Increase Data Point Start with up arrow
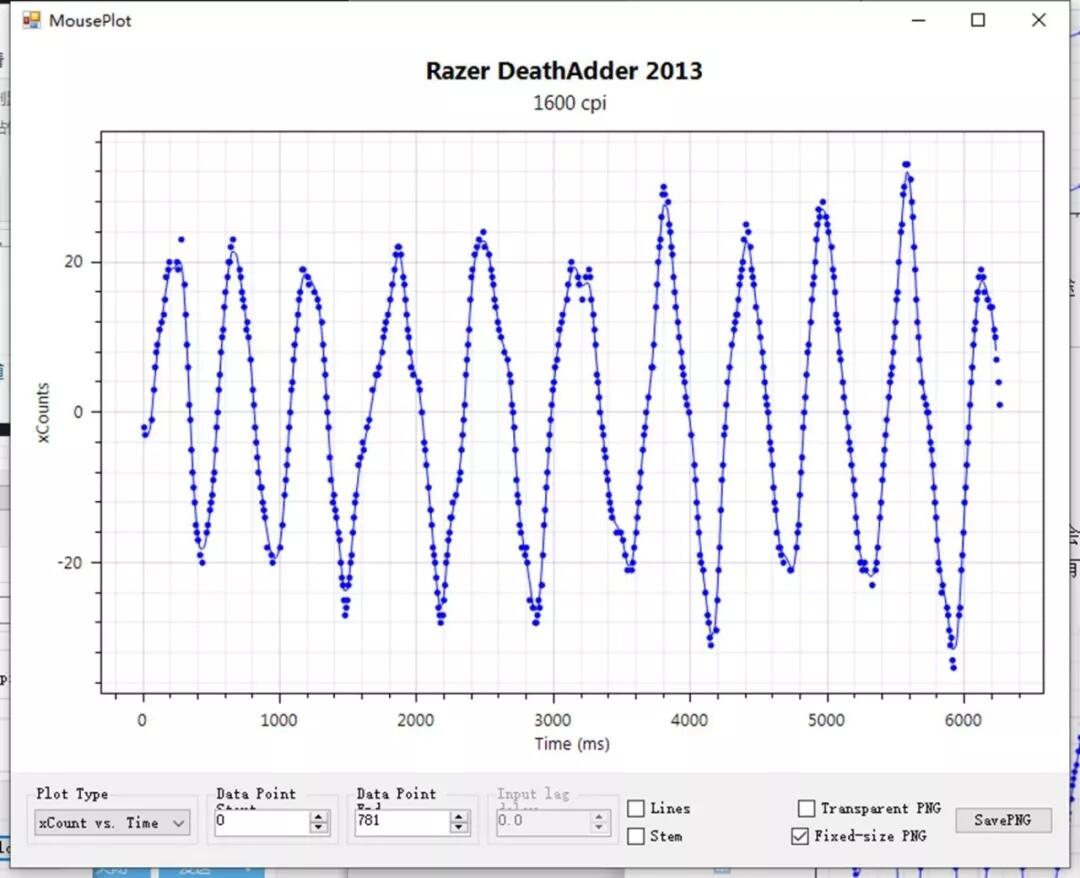Screen dimensions: 1080x878 pyautogui.click(x=318, y=816)
